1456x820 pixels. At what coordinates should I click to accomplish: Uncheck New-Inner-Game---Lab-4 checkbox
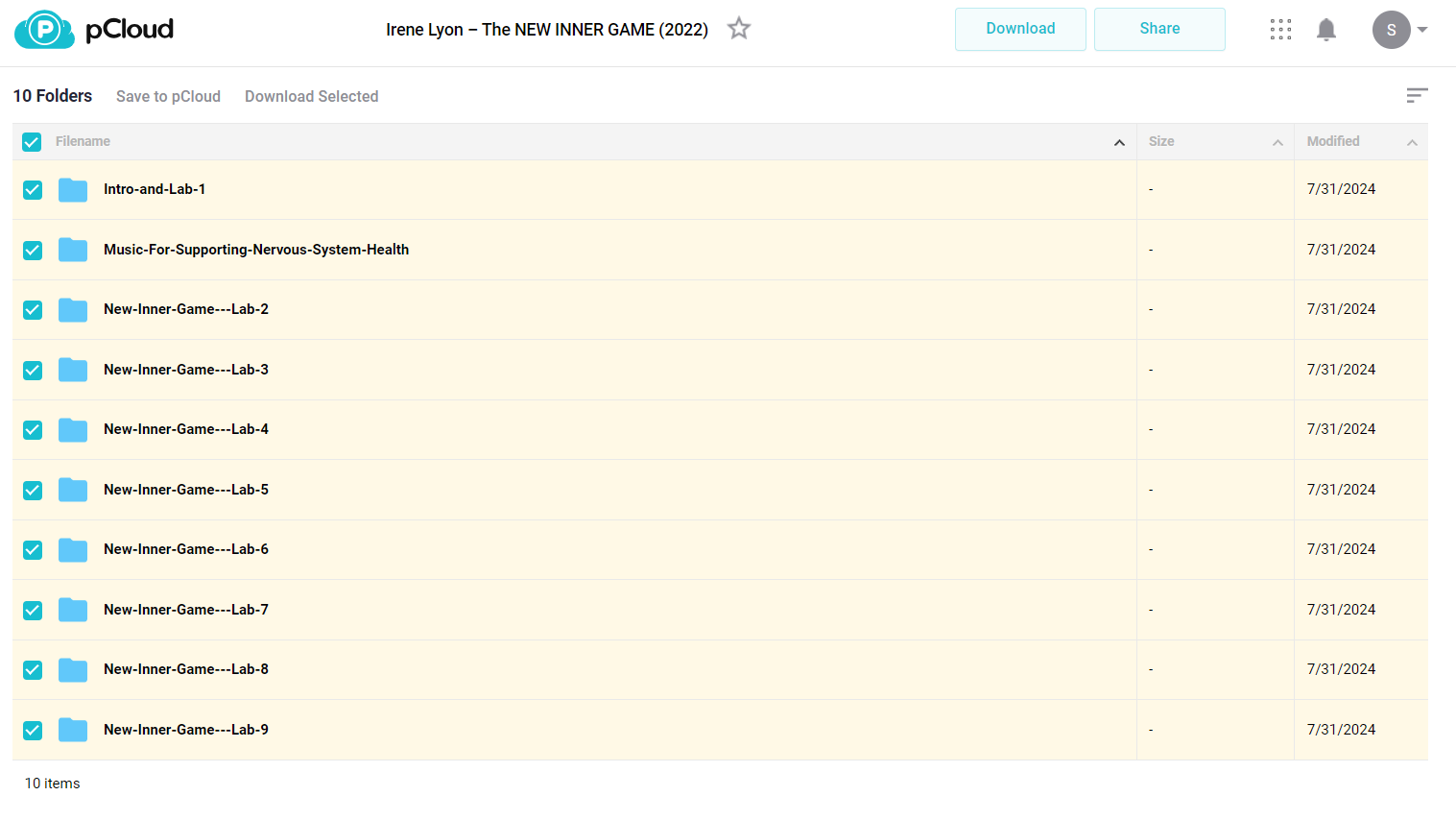tap(33, 430)
